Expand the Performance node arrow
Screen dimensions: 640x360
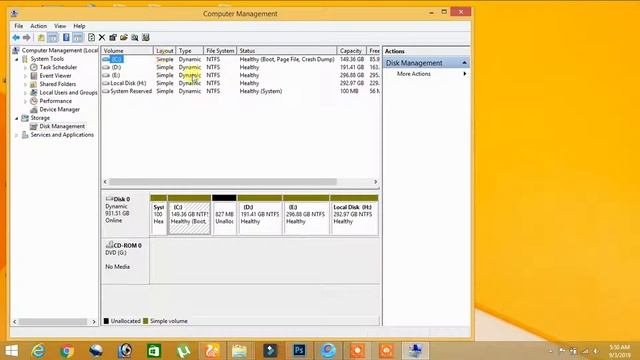click(25, 101)
